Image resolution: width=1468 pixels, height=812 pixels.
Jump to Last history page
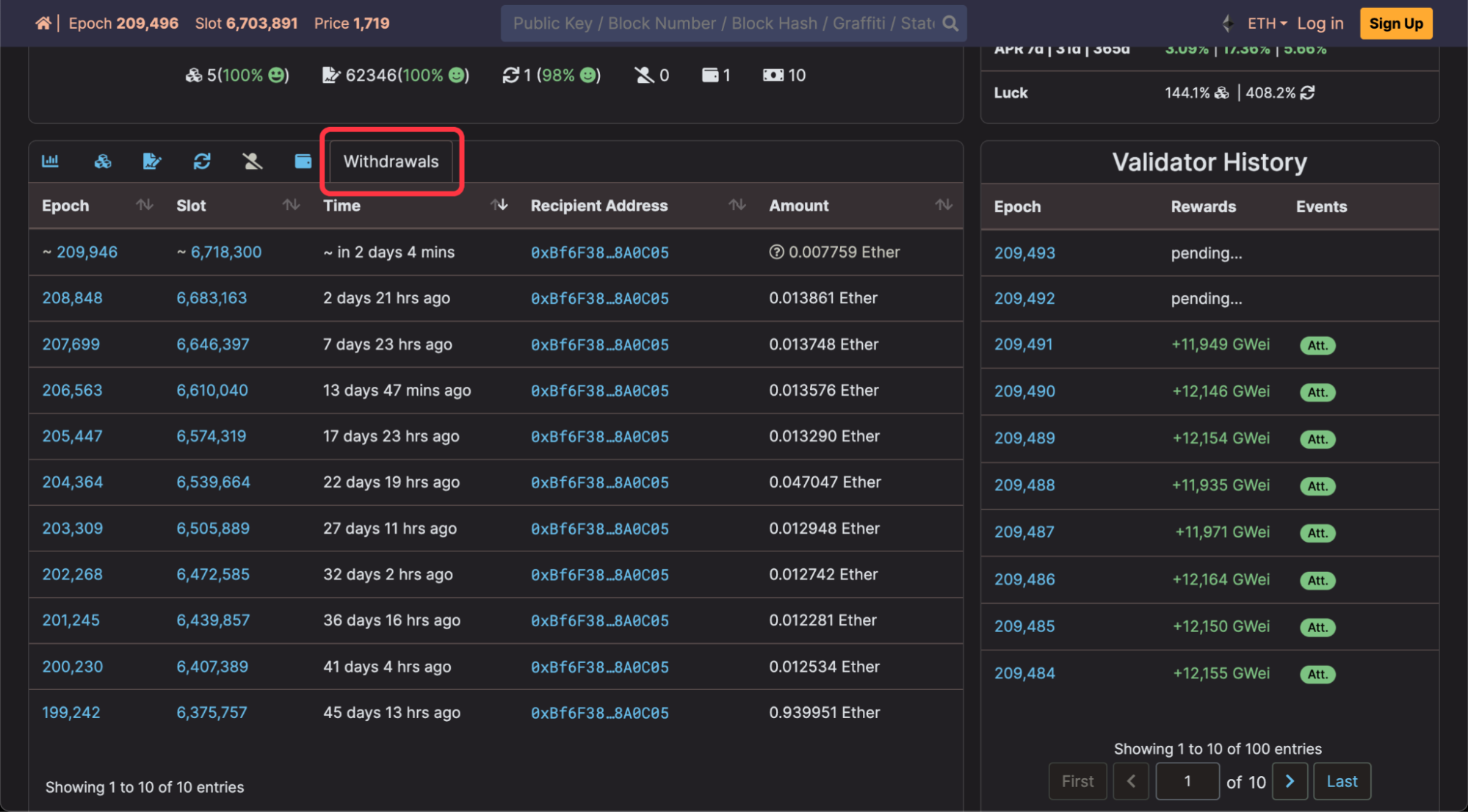coord(1341,781)
